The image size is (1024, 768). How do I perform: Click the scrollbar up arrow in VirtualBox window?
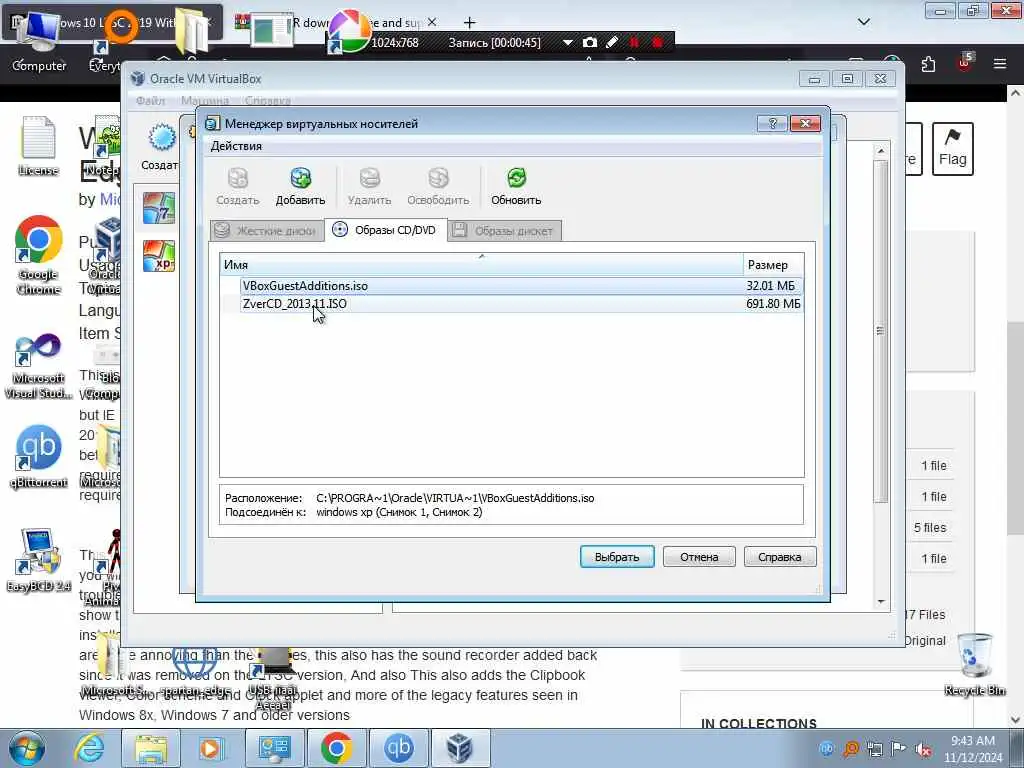coord(881,151)
